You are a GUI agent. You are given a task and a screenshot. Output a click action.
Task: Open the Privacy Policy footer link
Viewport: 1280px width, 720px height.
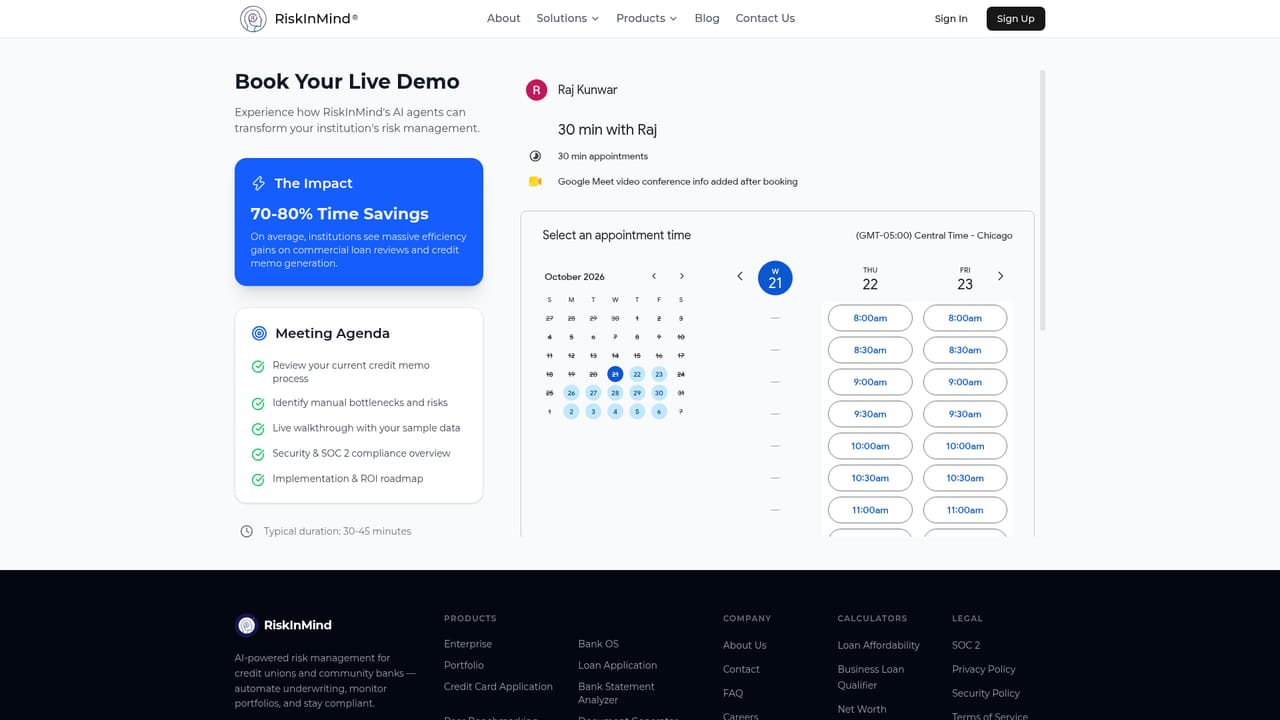point(984,669)
